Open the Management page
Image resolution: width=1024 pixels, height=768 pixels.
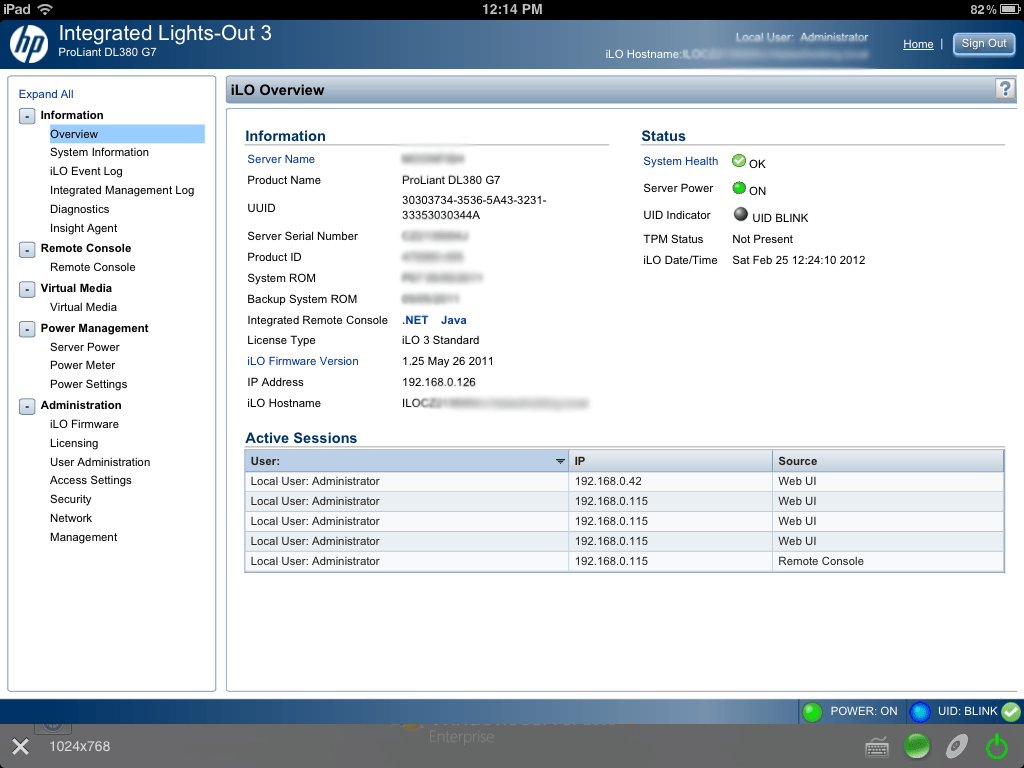[x=84, y=537]
